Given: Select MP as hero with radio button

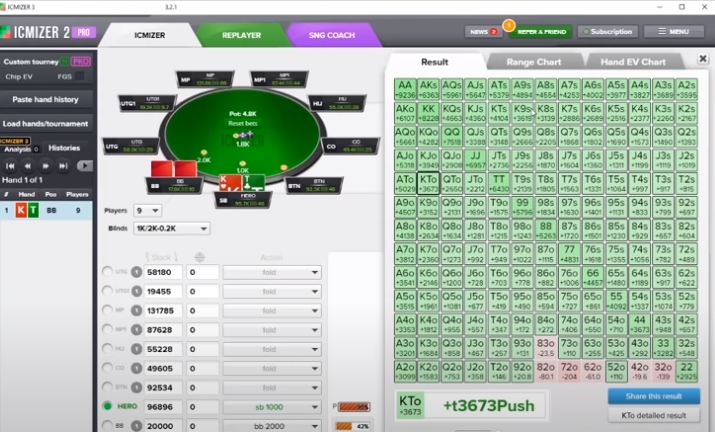Looking at the screenshot, I should pyautogui.click(x=108, y=310).
